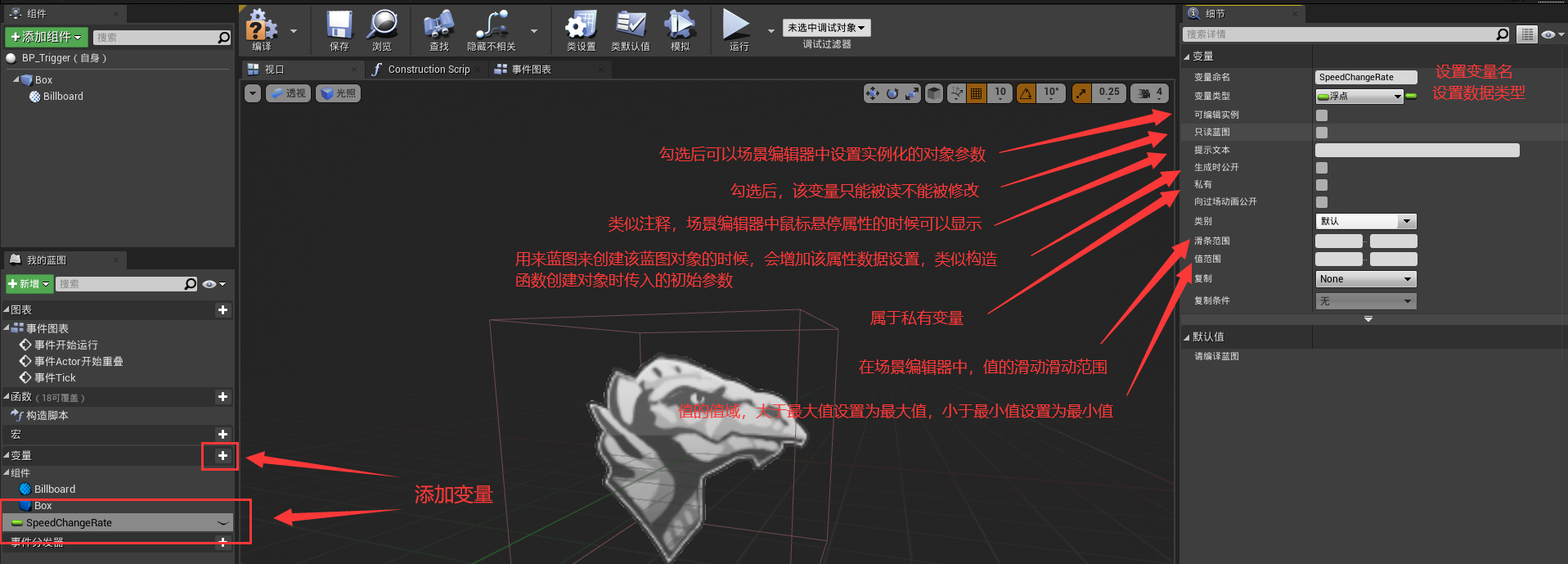Tick the 只读蓝图 checkbox

[1322, 133]
